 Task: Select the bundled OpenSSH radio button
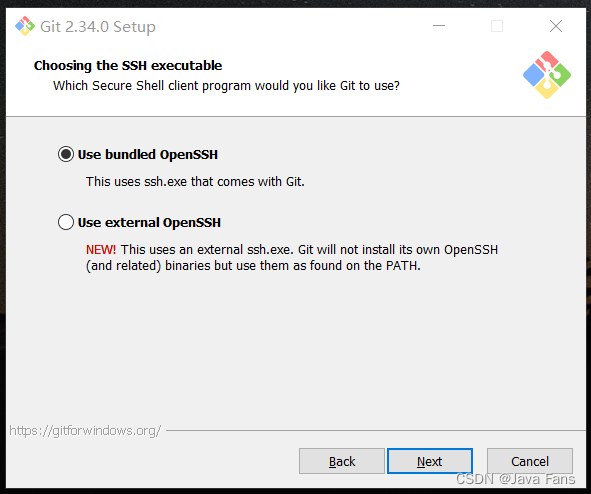click(x=66, y=154)
